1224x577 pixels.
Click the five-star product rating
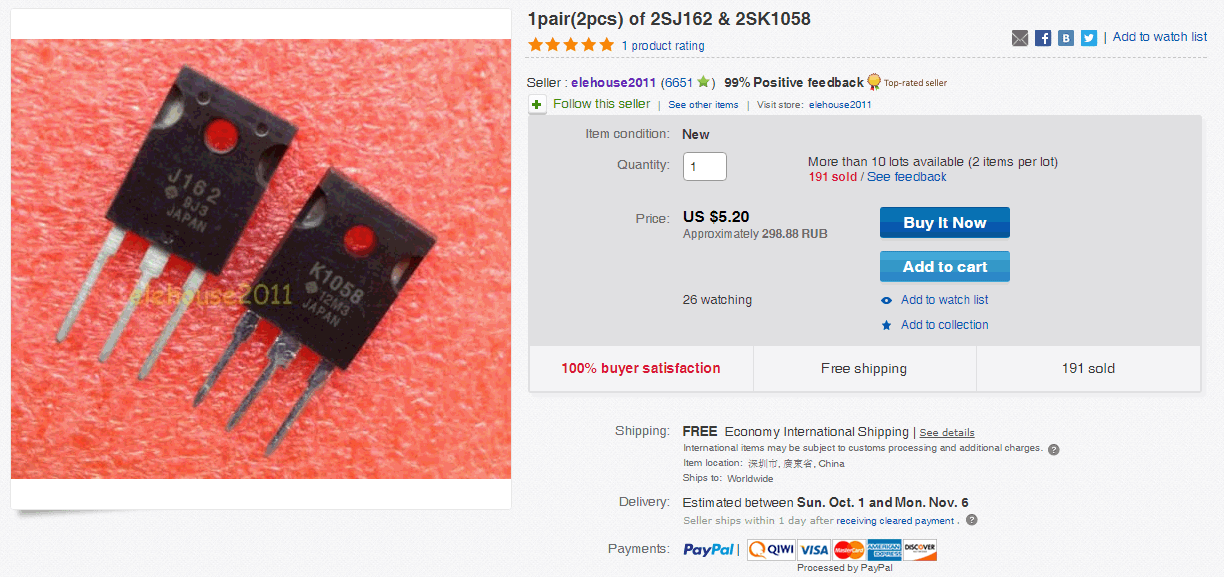tap(571, 45)
